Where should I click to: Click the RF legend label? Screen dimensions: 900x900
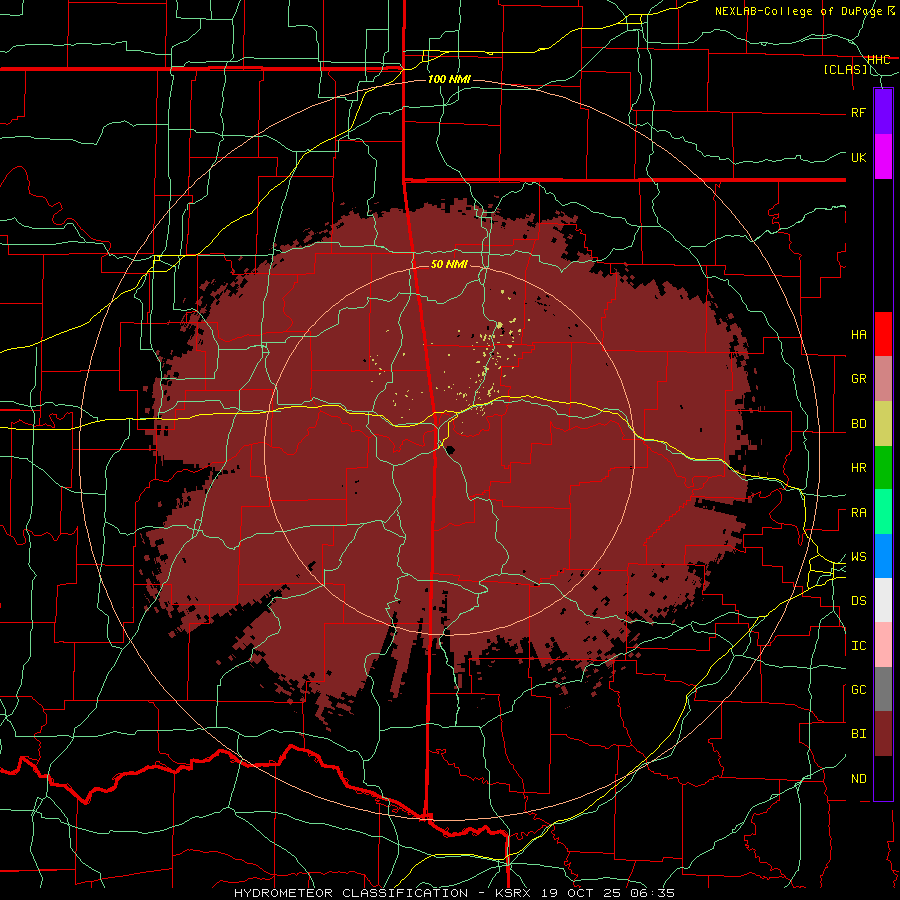coord(858,112)
